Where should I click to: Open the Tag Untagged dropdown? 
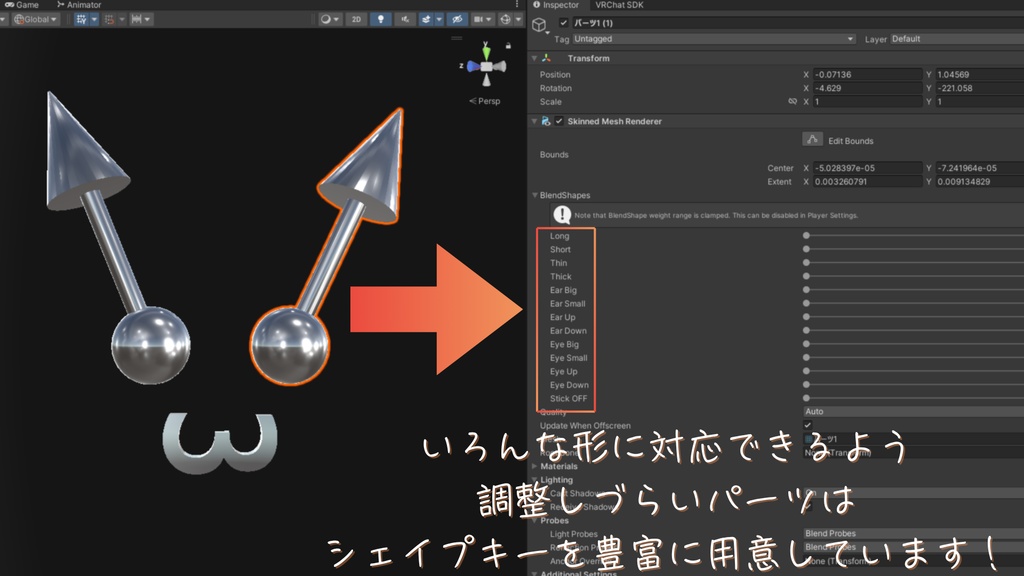(714, 39)
